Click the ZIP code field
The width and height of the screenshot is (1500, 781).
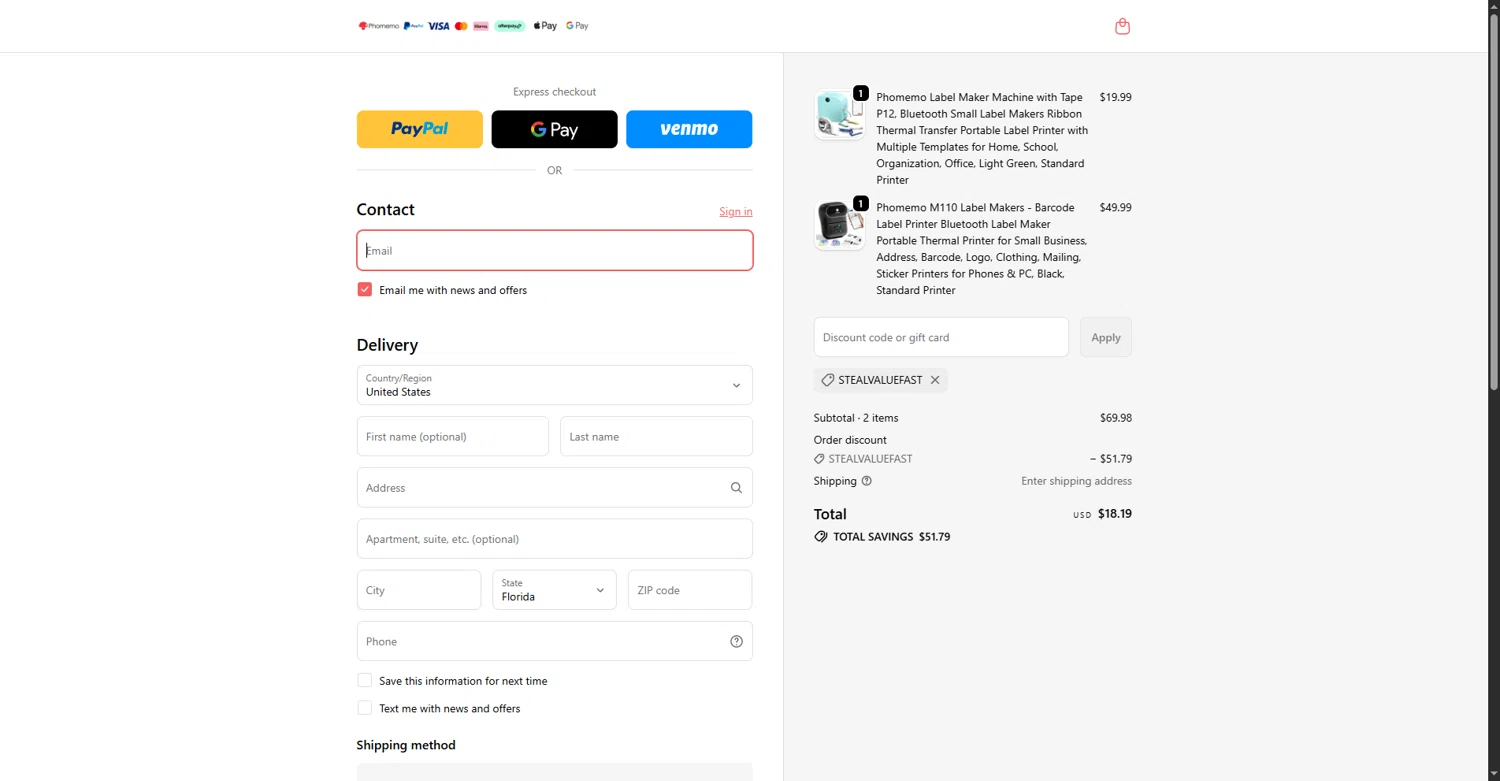point(690,590)
